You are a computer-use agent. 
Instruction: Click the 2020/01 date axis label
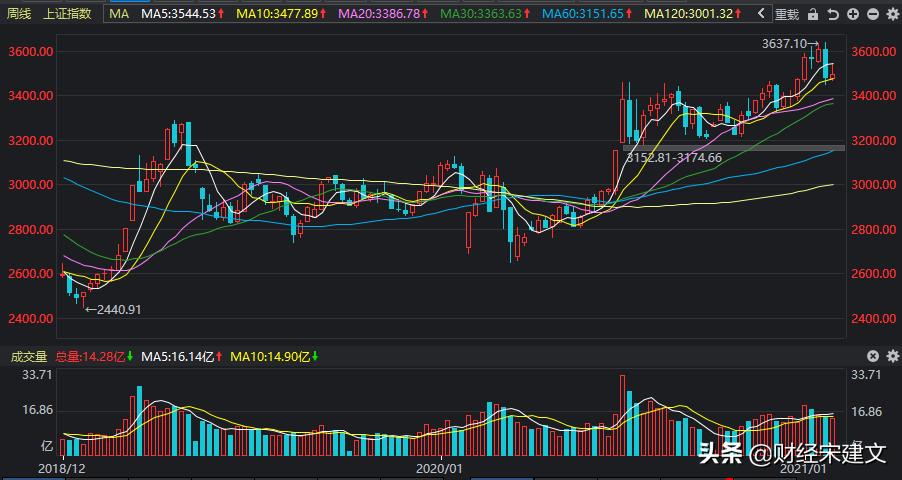point(439,468)
